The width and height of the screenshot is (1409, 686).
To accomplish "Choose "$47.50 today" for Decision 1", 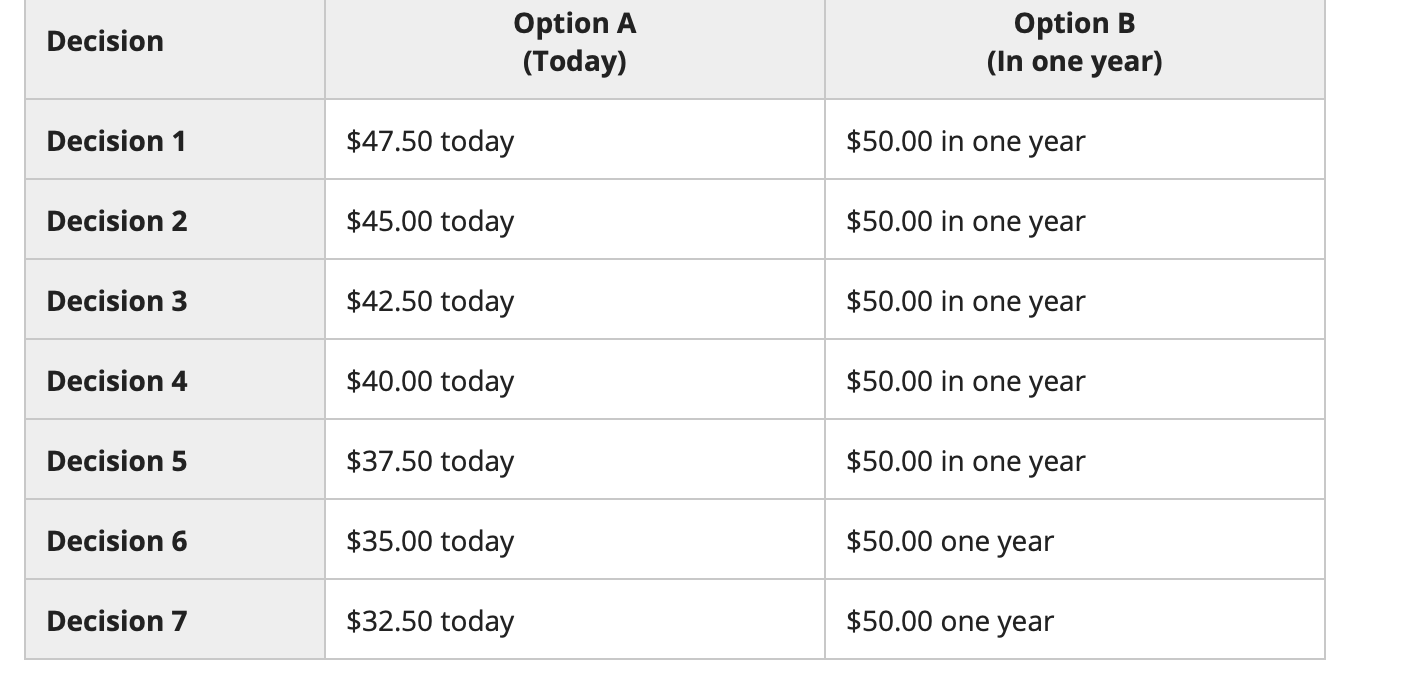I will (430, 141).
